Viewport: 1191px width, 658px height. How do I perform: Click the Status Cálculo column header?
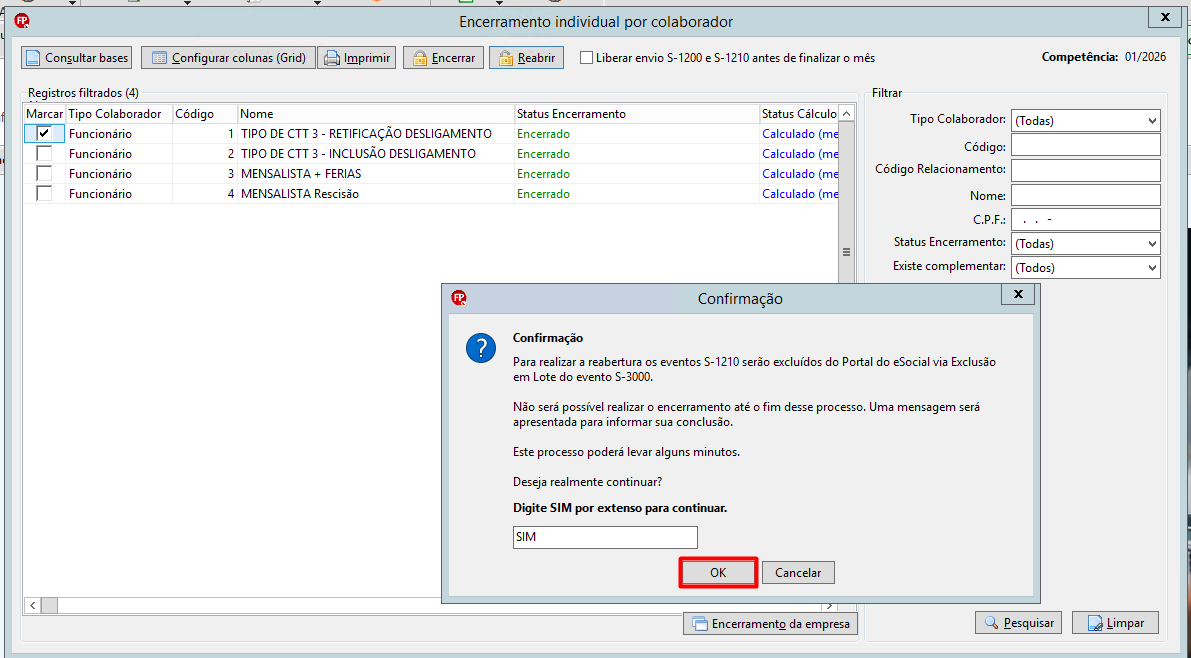click(x=799, y=114)
